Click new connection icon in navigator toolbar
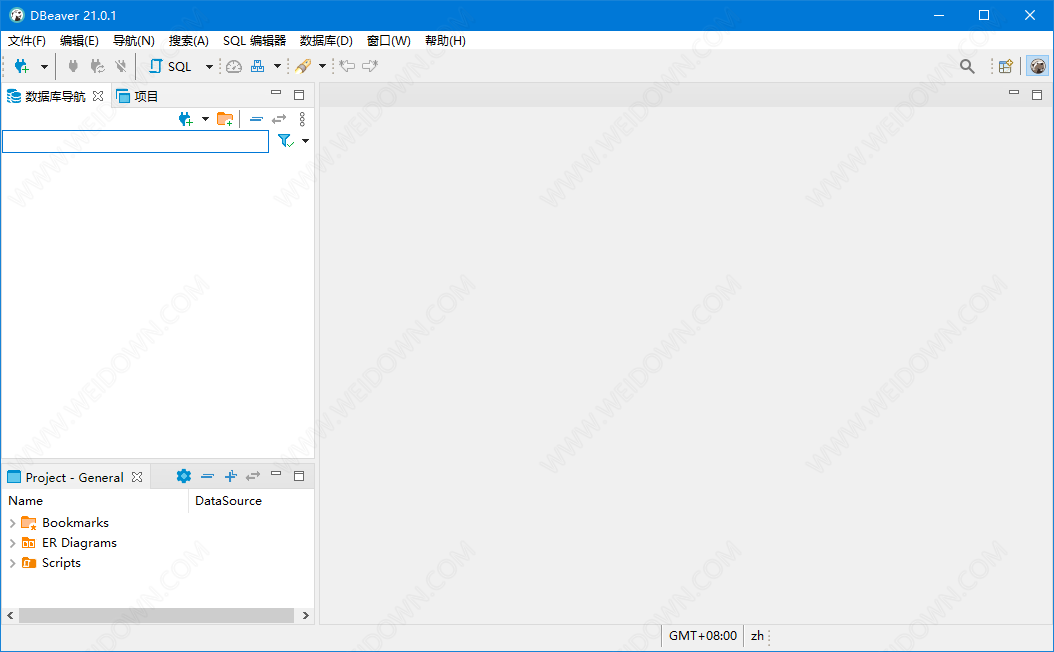This screenshot has height=652, width=1054. pyautogui.click(x=186, y=119)
